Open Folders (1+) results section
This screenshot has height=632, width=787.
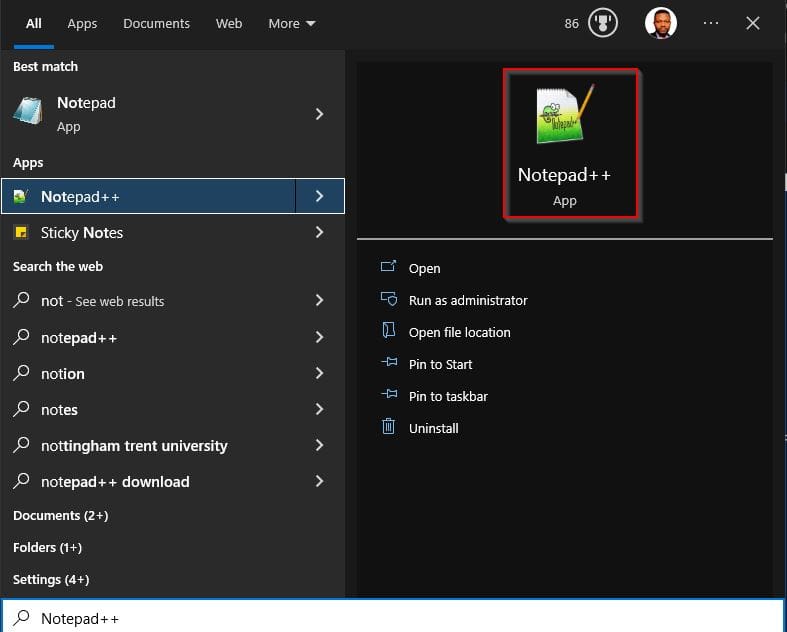(x=47, y=547)
